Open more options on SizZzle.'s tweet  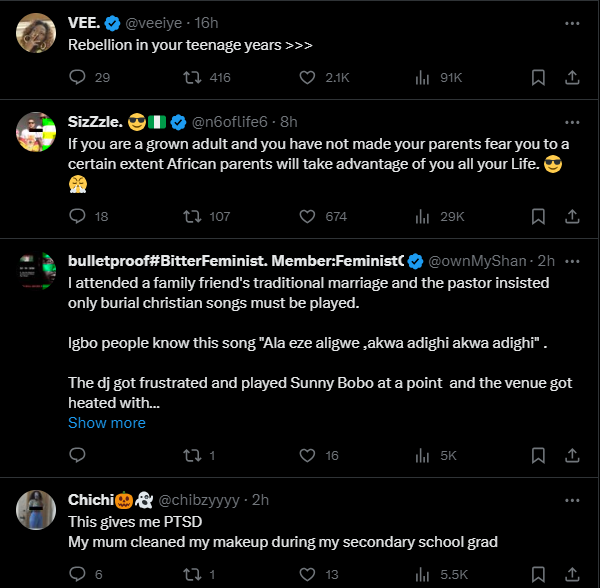[572, 122]
